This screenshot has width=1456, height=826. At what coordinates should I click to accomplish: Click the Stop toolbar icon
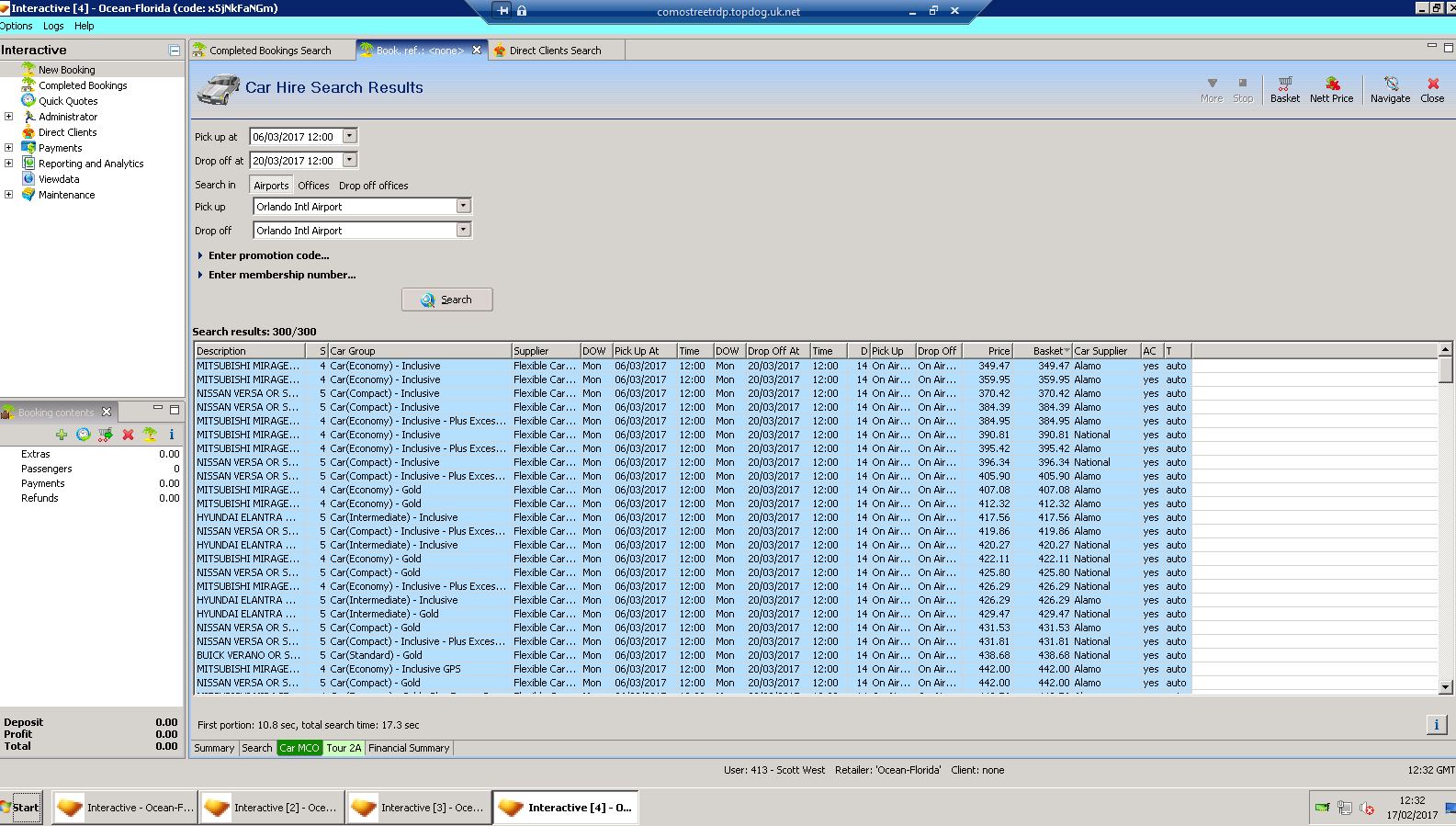pyautogui.click(x=1243, y=83)
